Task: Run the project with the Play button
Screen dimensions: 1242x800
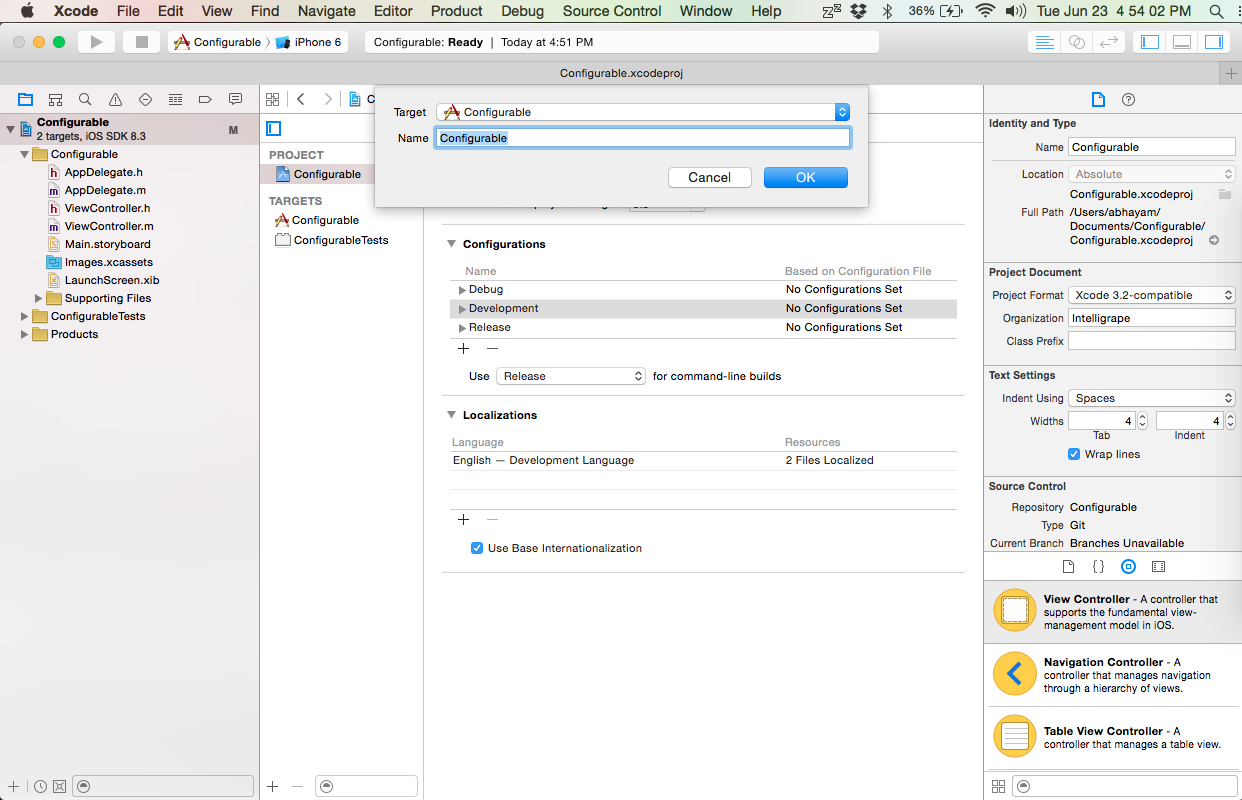Action: tap(97, 42)
